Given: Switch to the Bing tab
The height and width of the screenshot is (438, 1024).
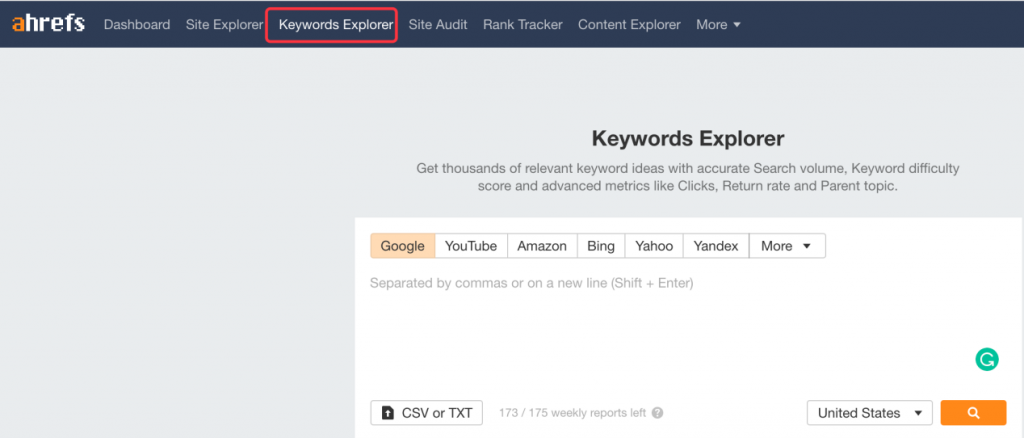Looking at the screenshot, I should coord(601,246).
